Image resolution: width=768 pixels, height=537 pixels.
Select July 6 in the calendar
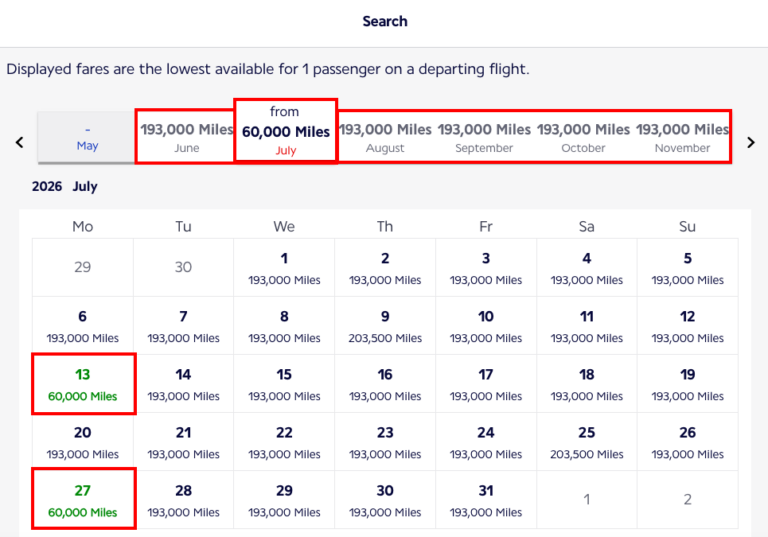[83, 326]
